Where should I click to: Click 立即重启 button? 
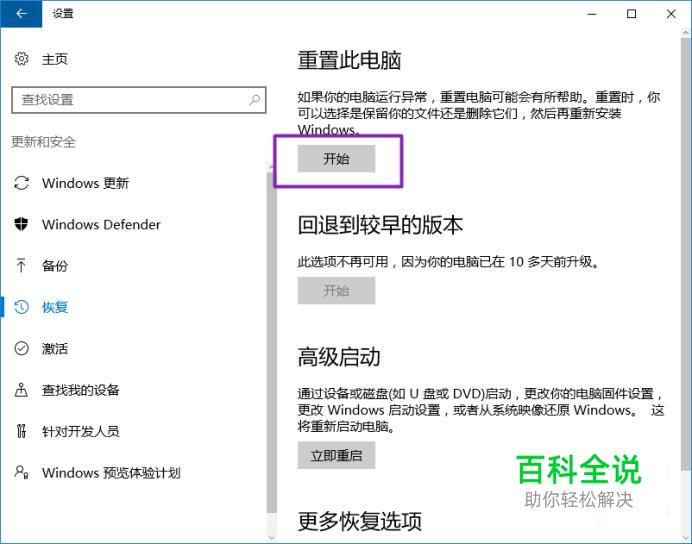point(336,455)
